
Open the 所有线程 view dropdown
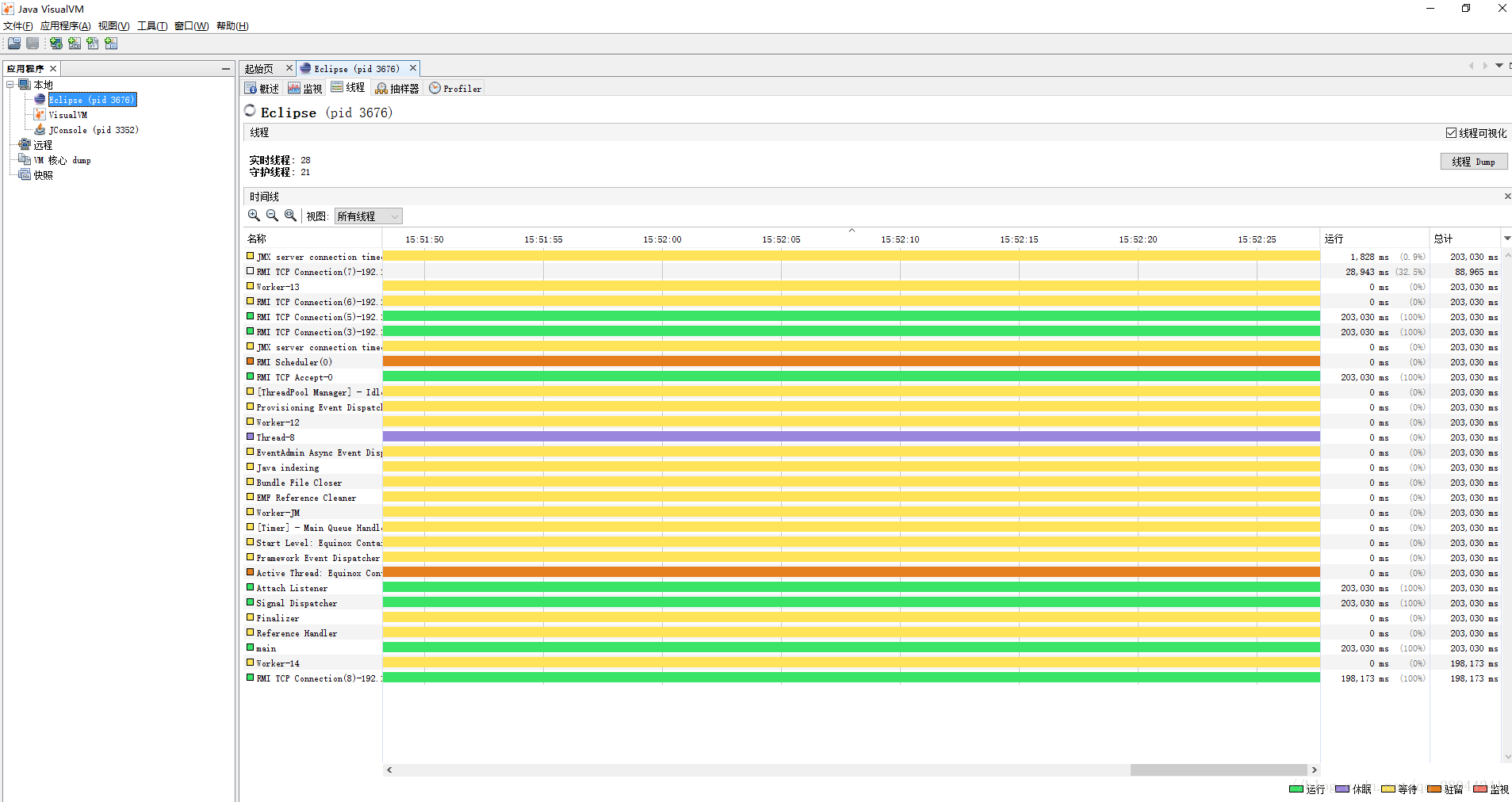[x=369, y=216]
